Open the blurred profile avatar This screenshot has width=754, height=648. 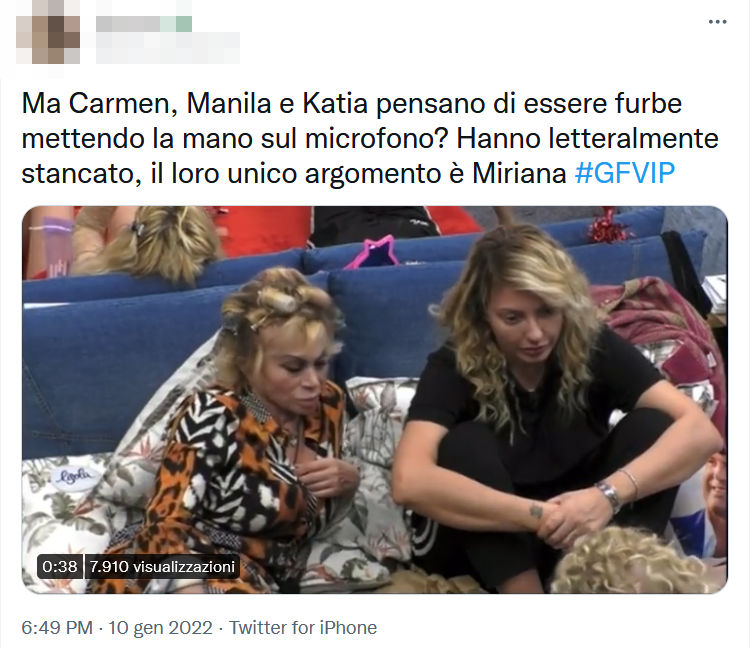click(48, 32)
